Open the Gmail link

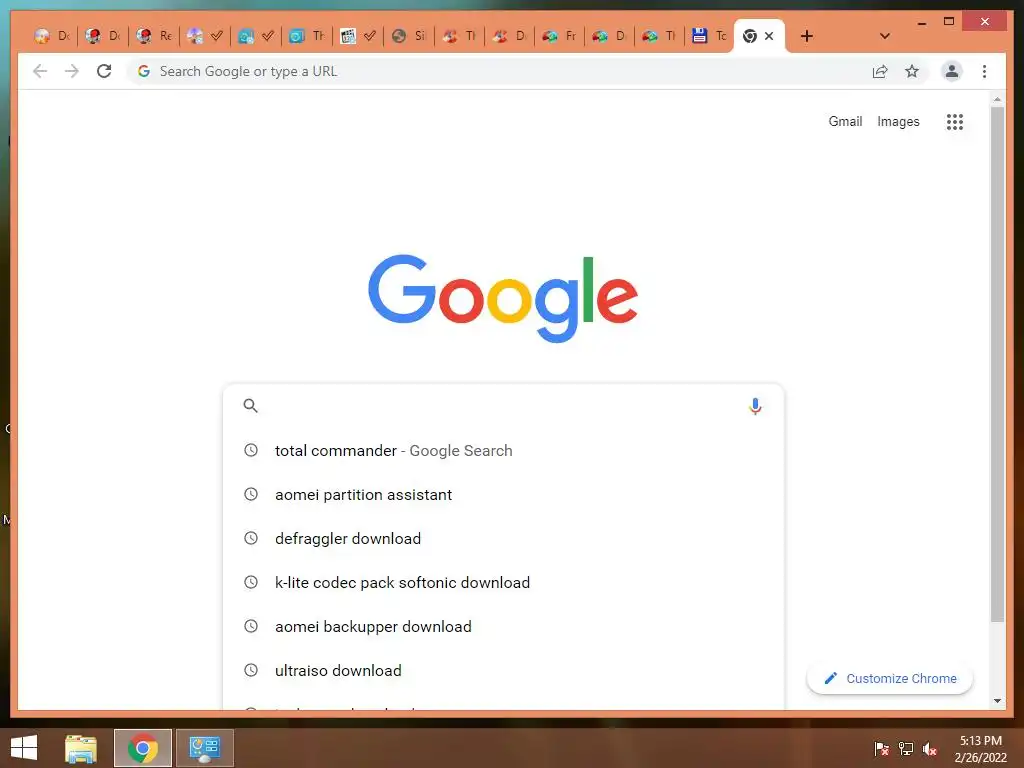pos(845,121)
